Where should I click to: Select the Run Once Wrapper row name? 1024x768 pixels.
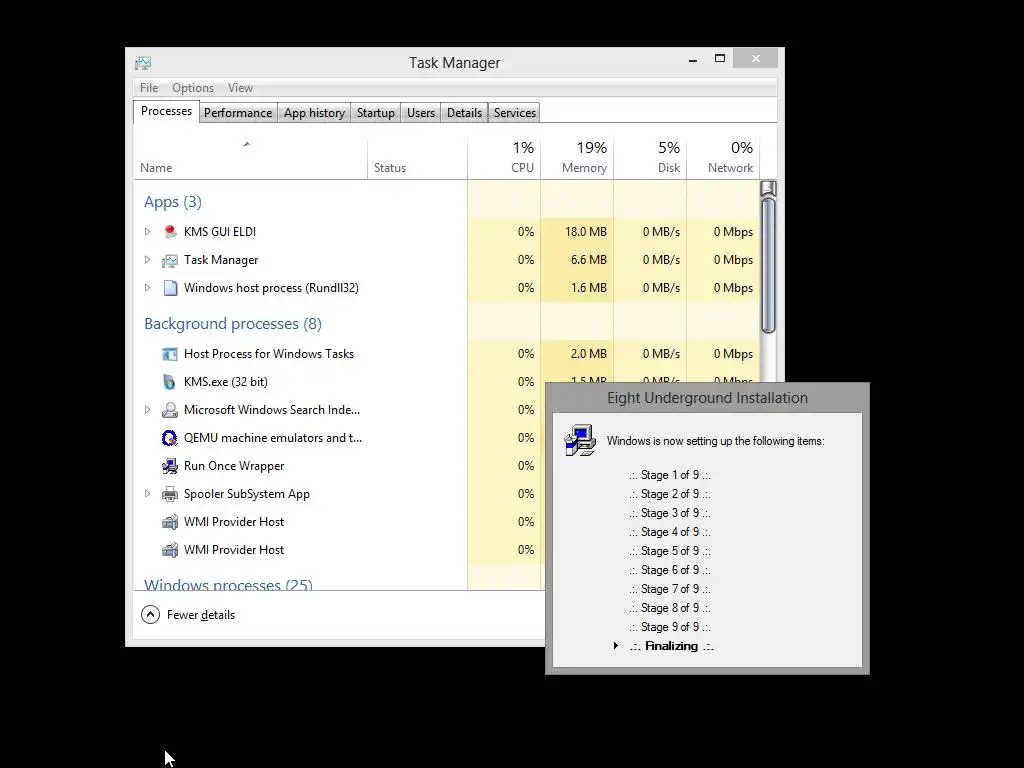(234, 466)
